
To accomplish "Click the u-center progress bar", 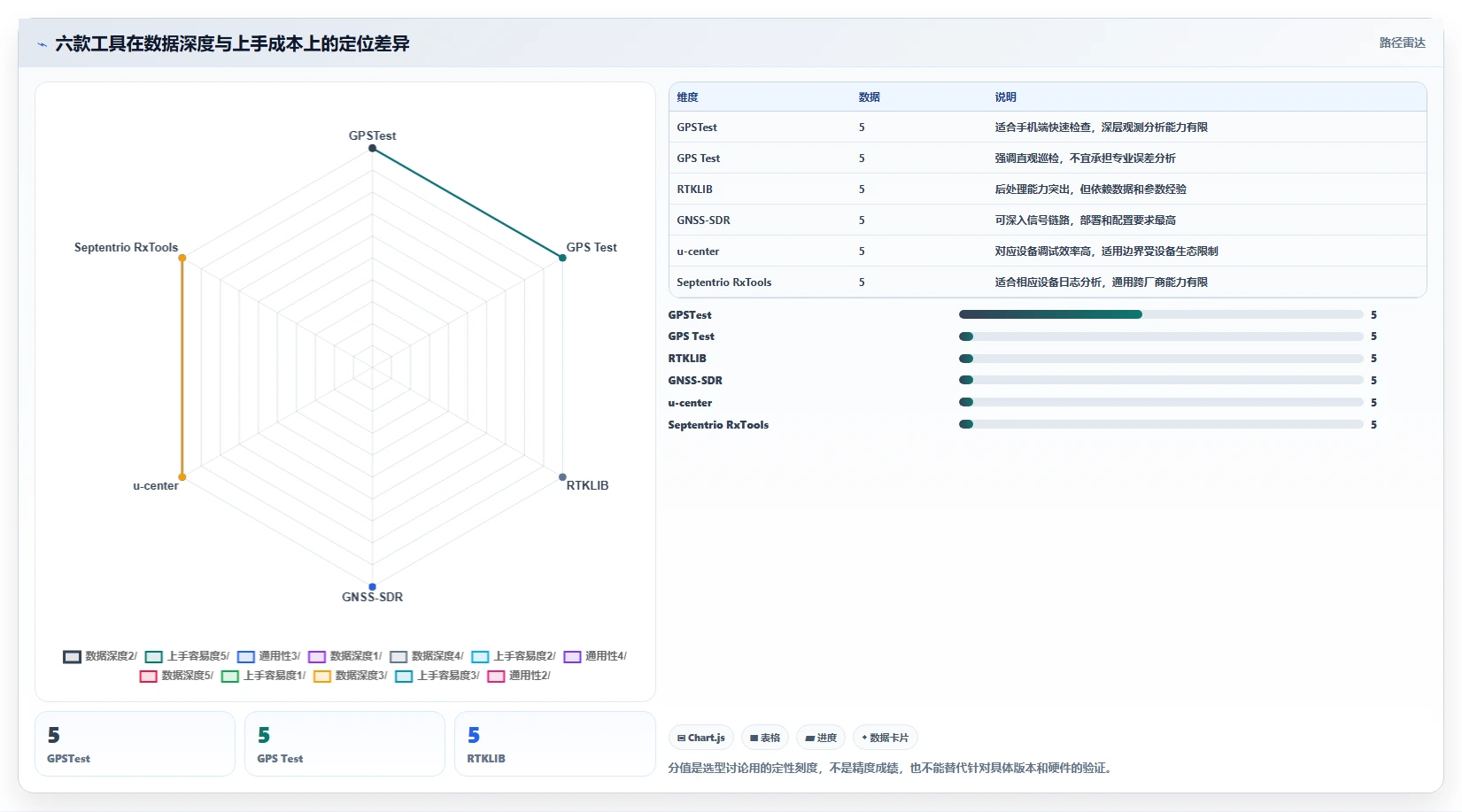I will 1161,402.
